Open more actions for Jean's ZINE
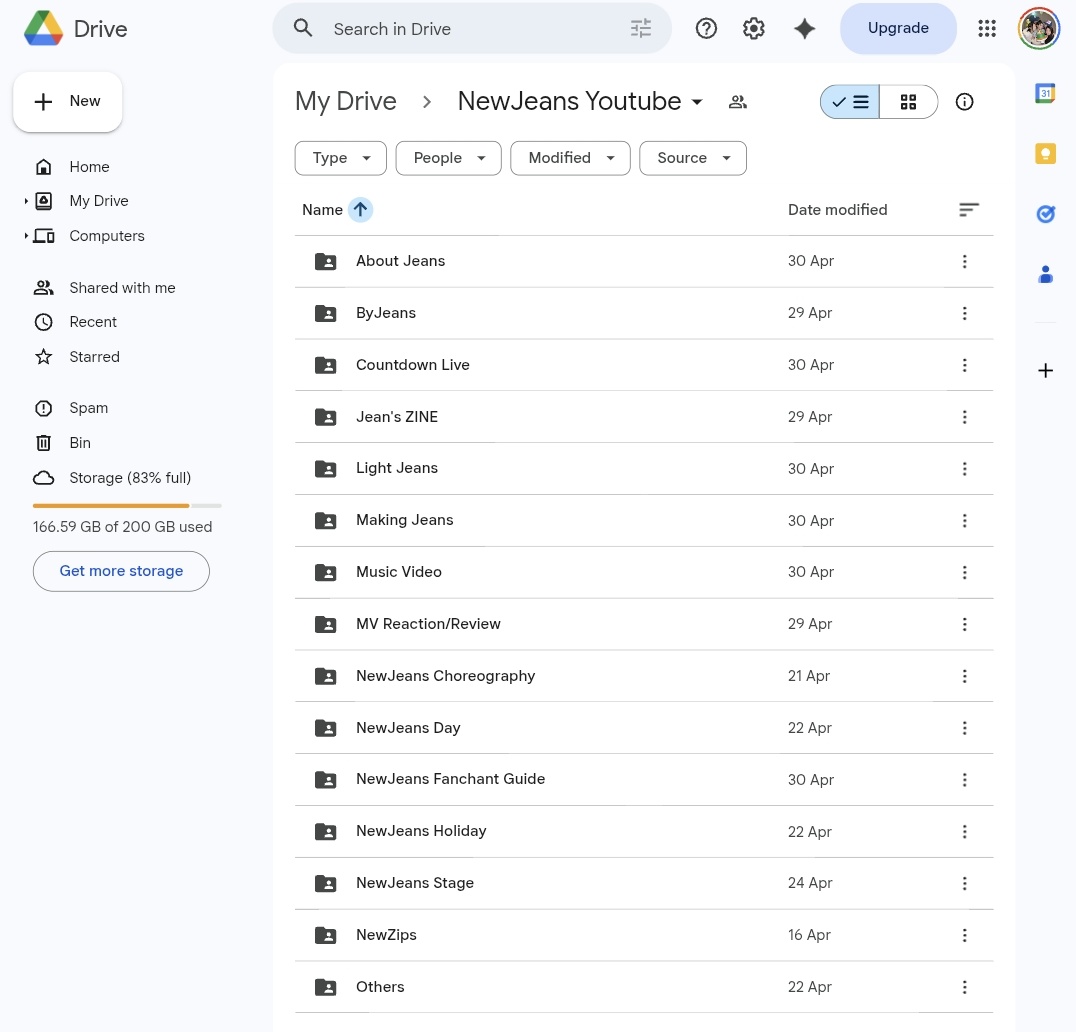This screenshot has width=1076, height=1032. (x=964, y=417)
